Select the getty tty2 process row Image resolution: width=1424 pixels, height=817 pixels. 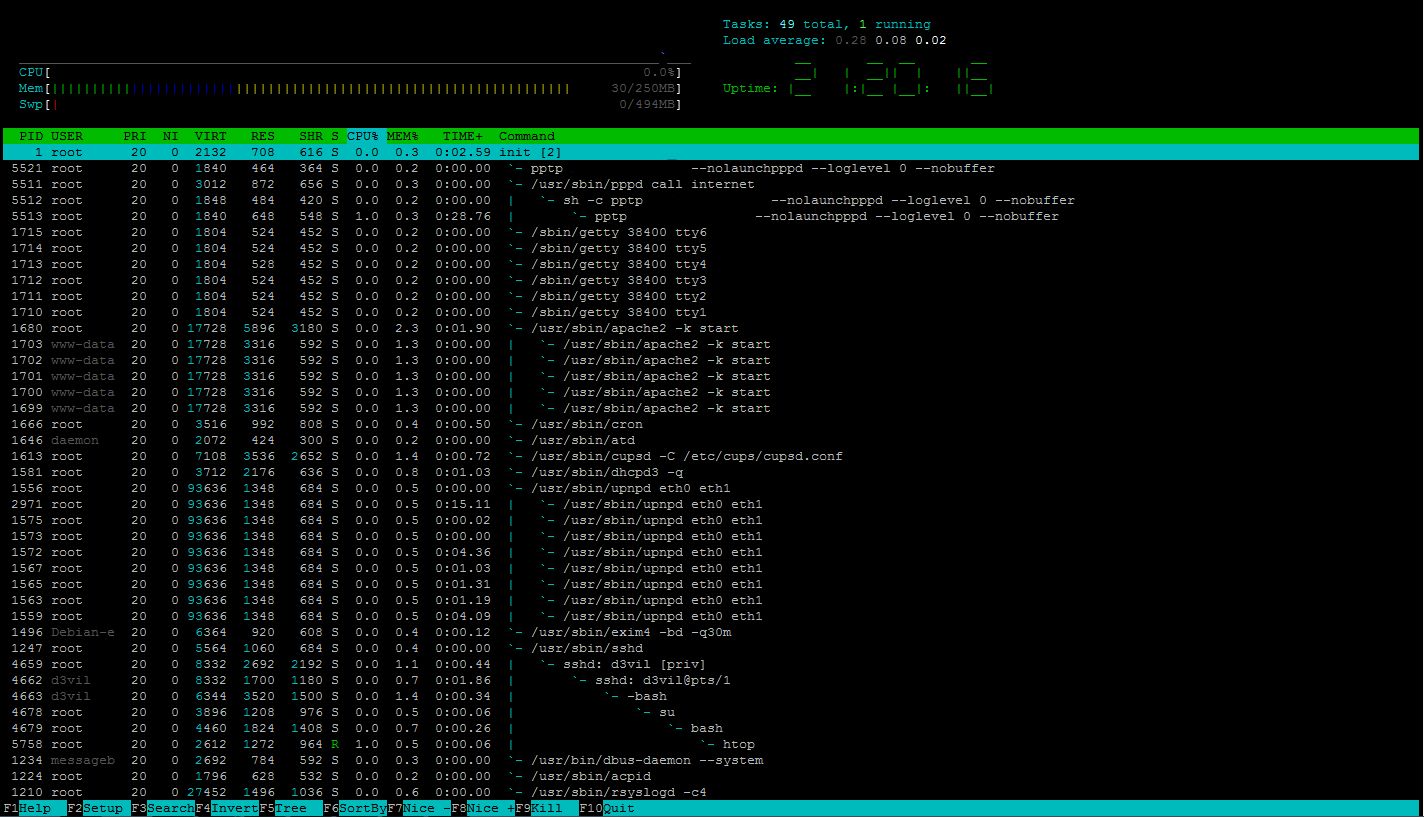point(711,296)
